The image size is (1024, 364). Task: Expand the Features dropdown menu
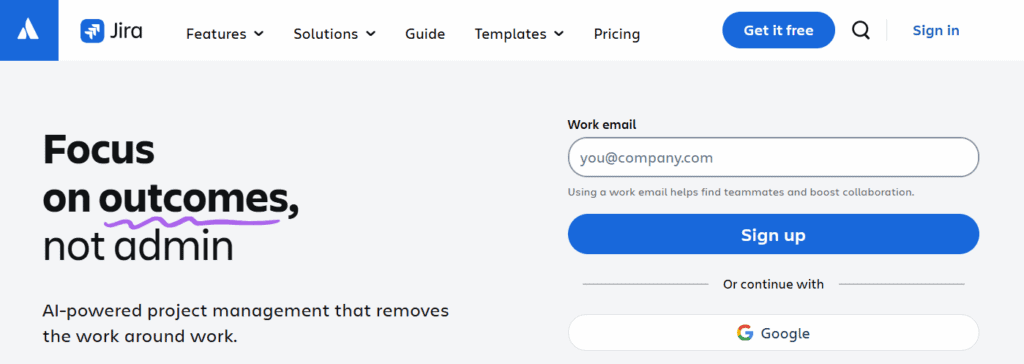(225, 34)
